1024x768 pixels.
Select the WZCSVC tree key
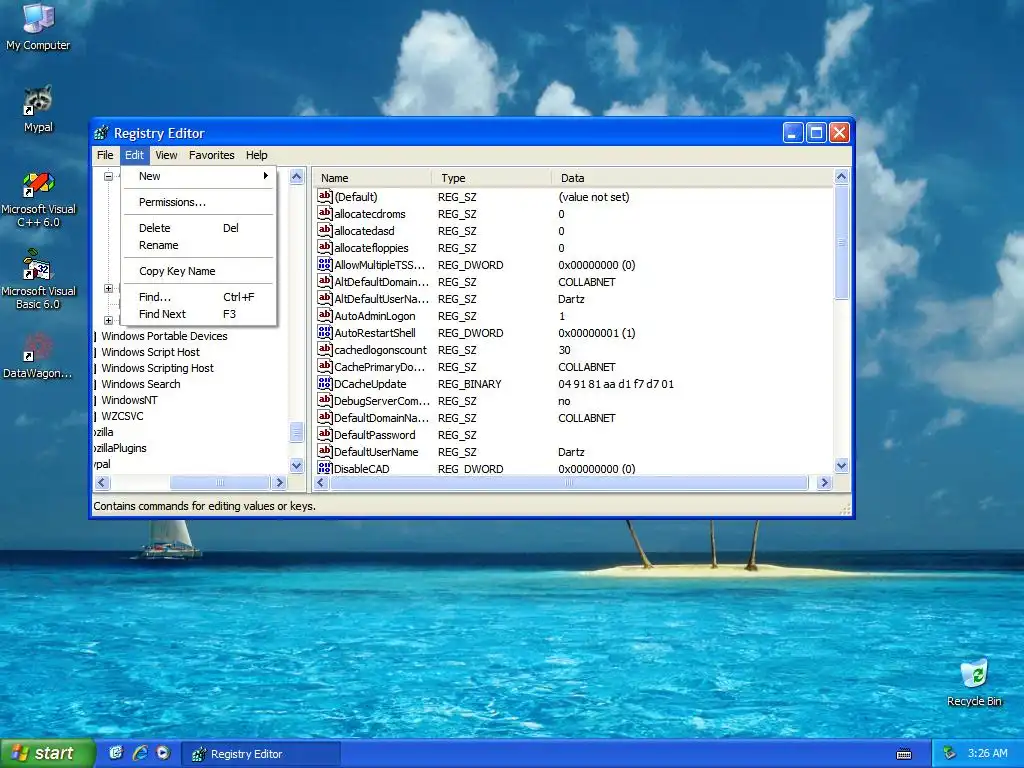tap(122, 416)
